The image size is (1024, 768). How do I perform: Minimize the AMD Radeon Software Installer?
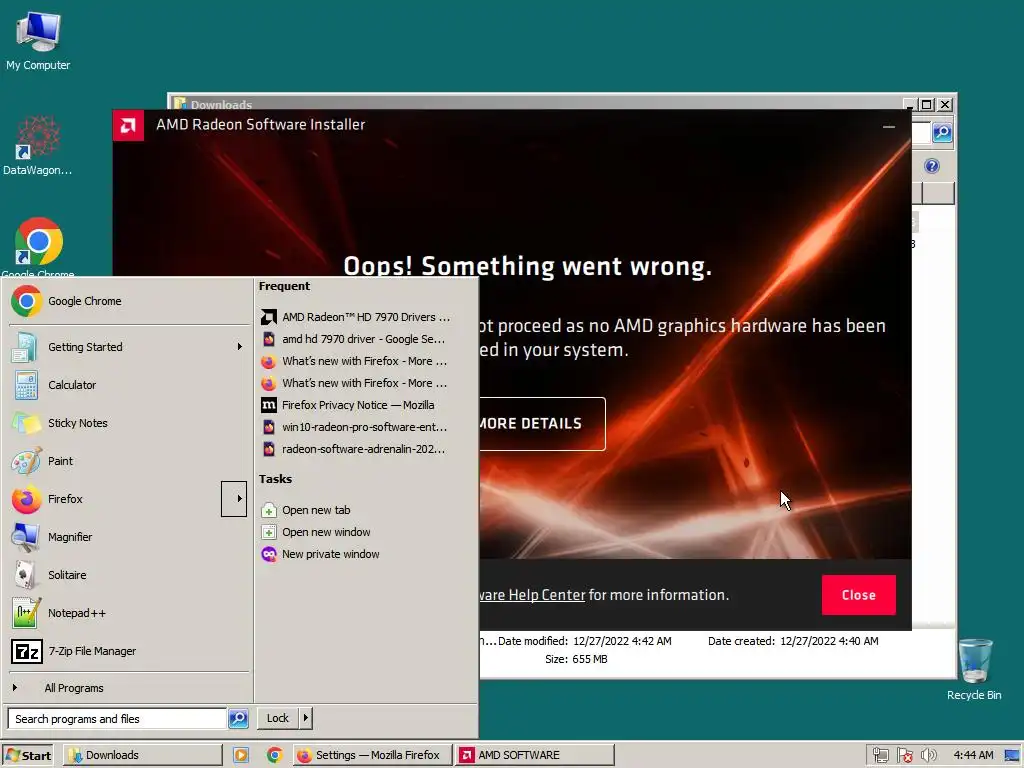pyautogui.click(x=889, y=127)
